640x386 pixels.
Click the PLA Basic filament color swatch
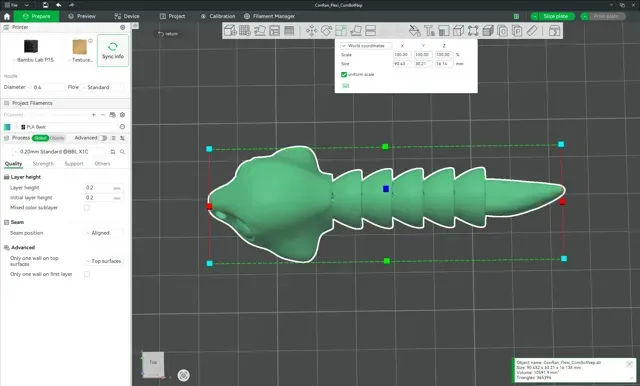click(7, 127)
